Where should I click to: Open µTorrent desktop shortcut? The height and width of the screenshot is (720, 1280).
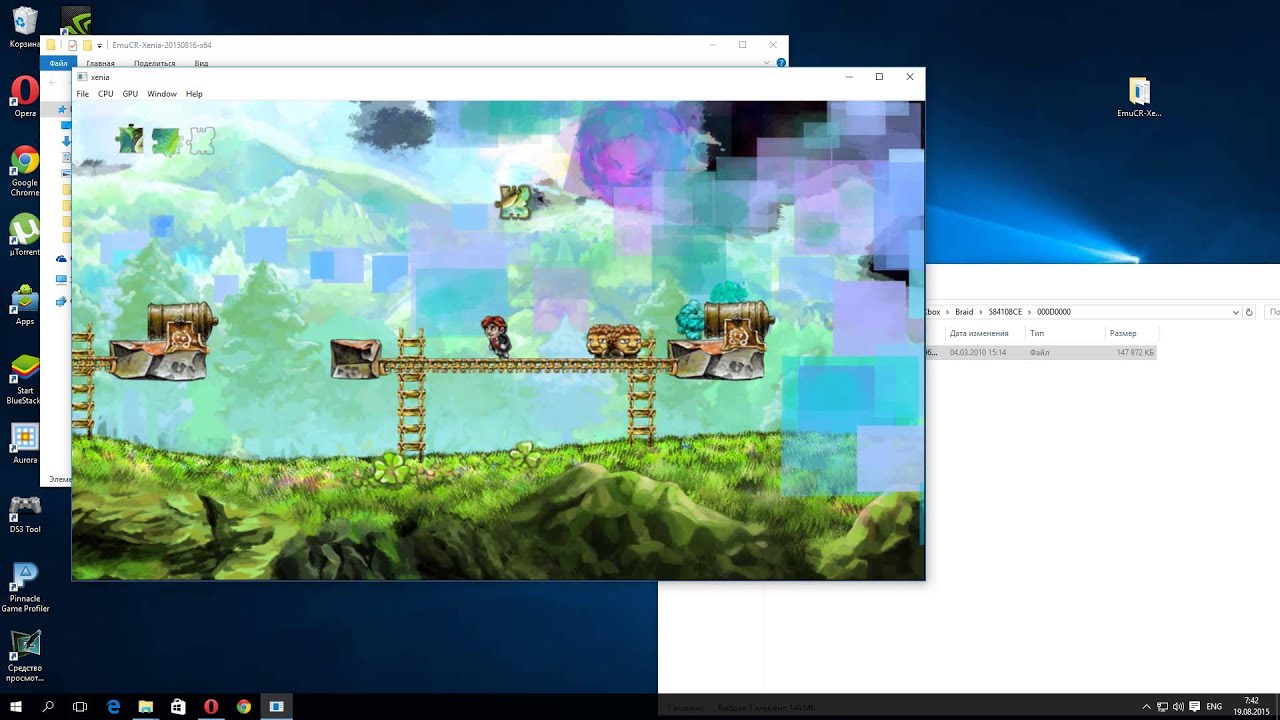tap(25, 236)
